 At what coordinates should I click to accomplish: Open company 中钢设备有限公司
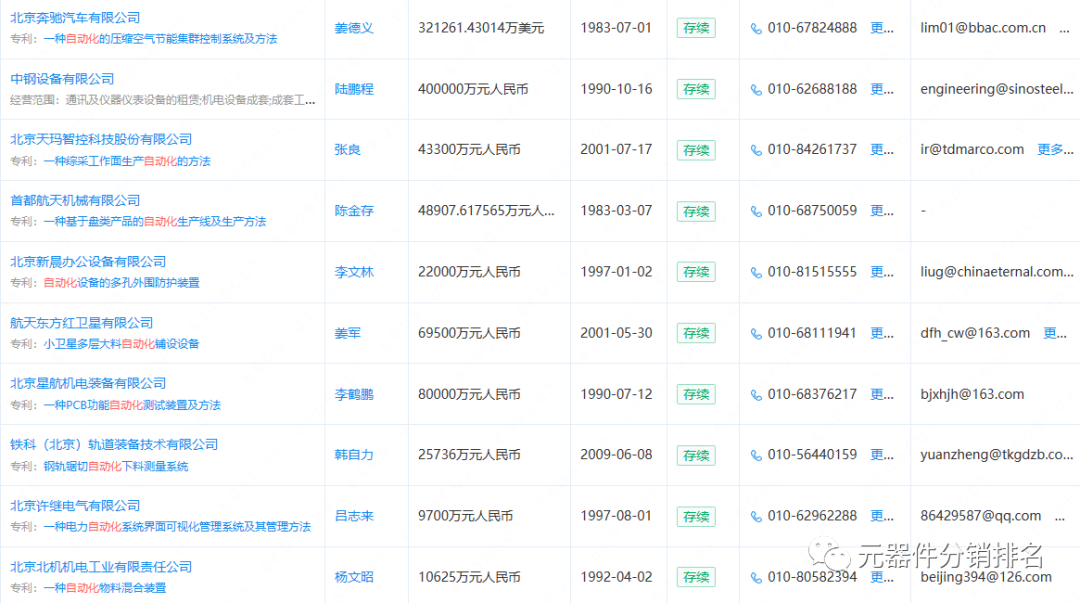coord(62,79)
